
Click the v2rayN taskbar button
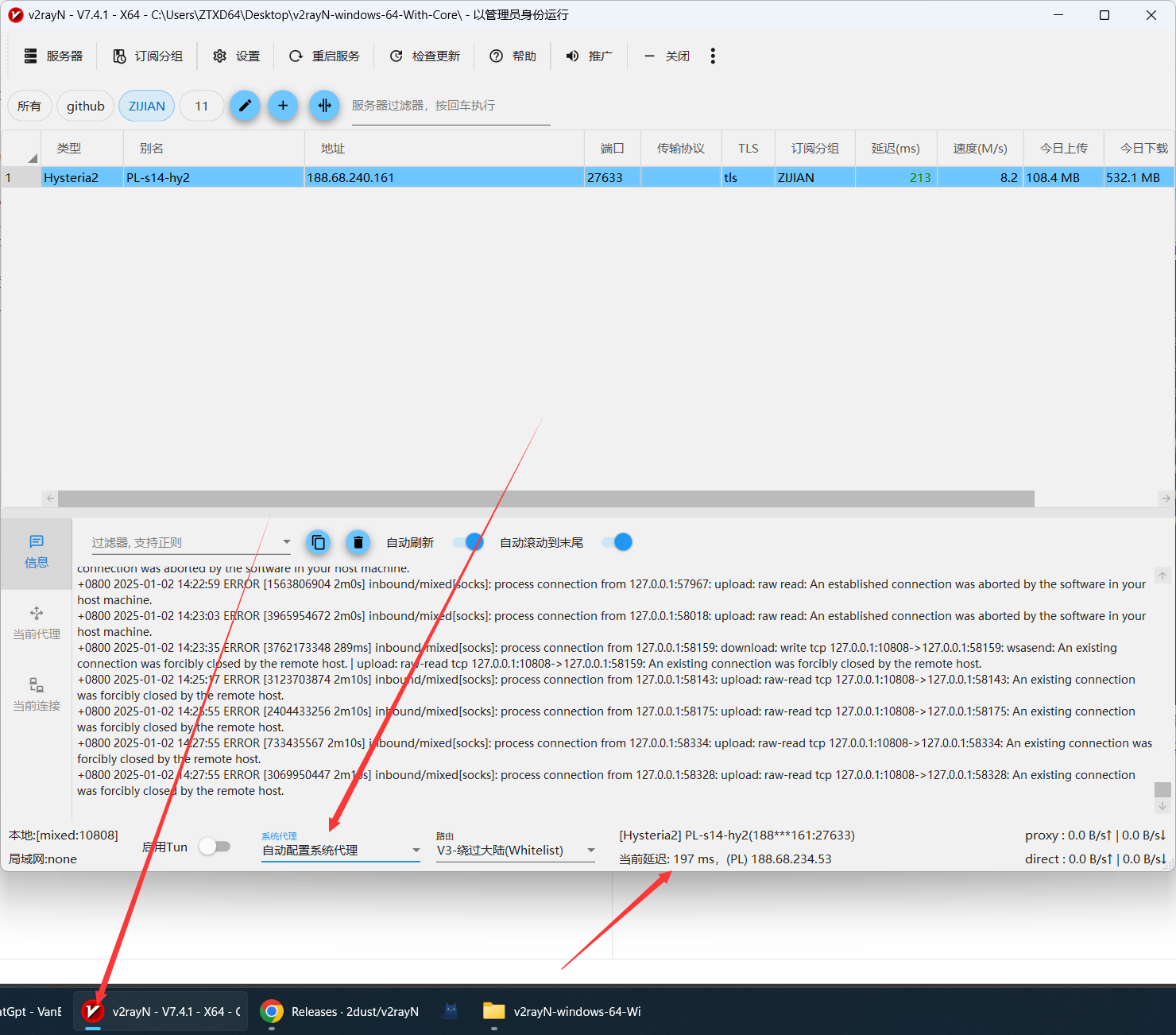(161, 1011)
